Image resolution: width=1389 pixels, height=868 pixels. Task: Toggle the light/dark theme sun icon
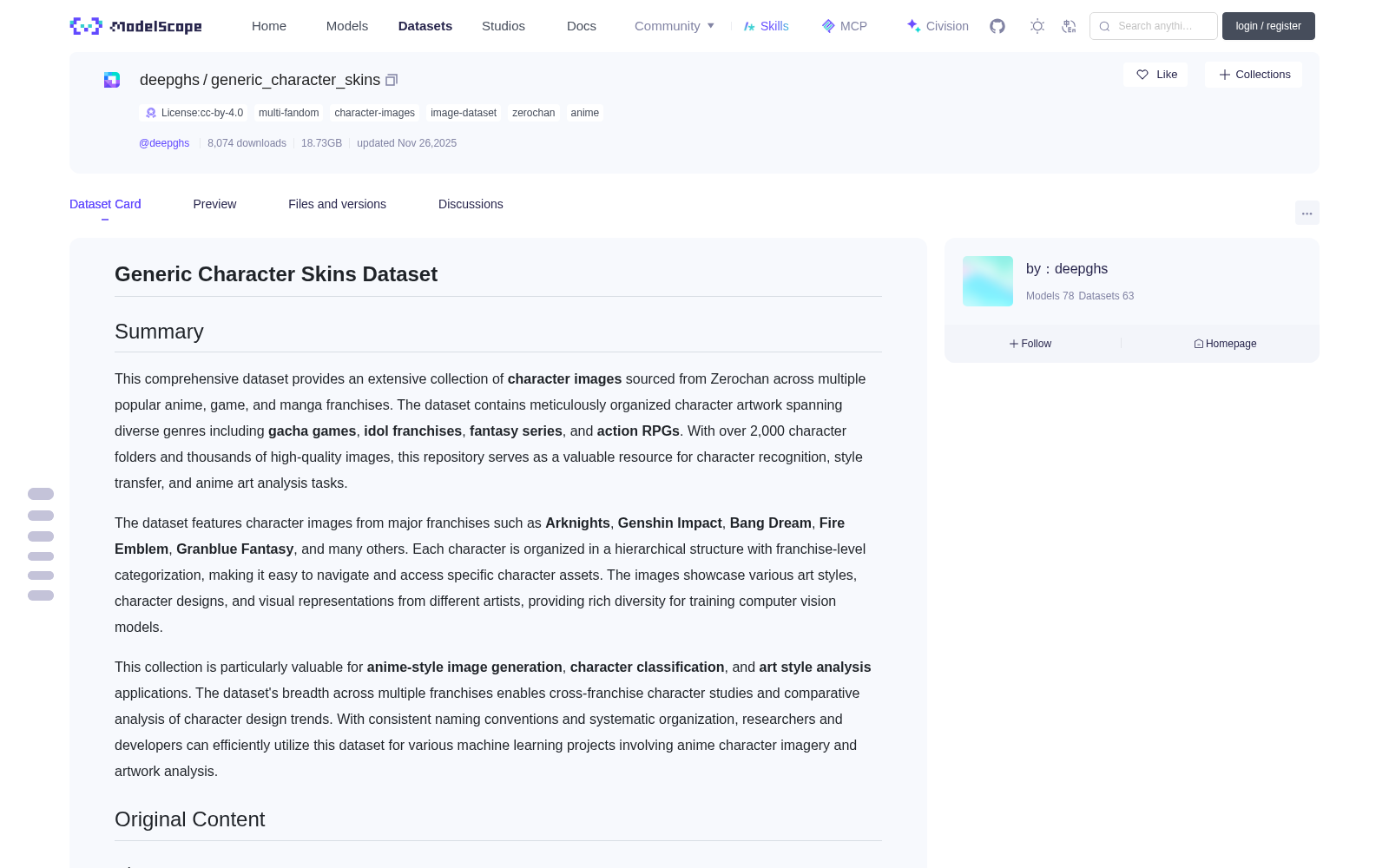[x=1037, y=26]
